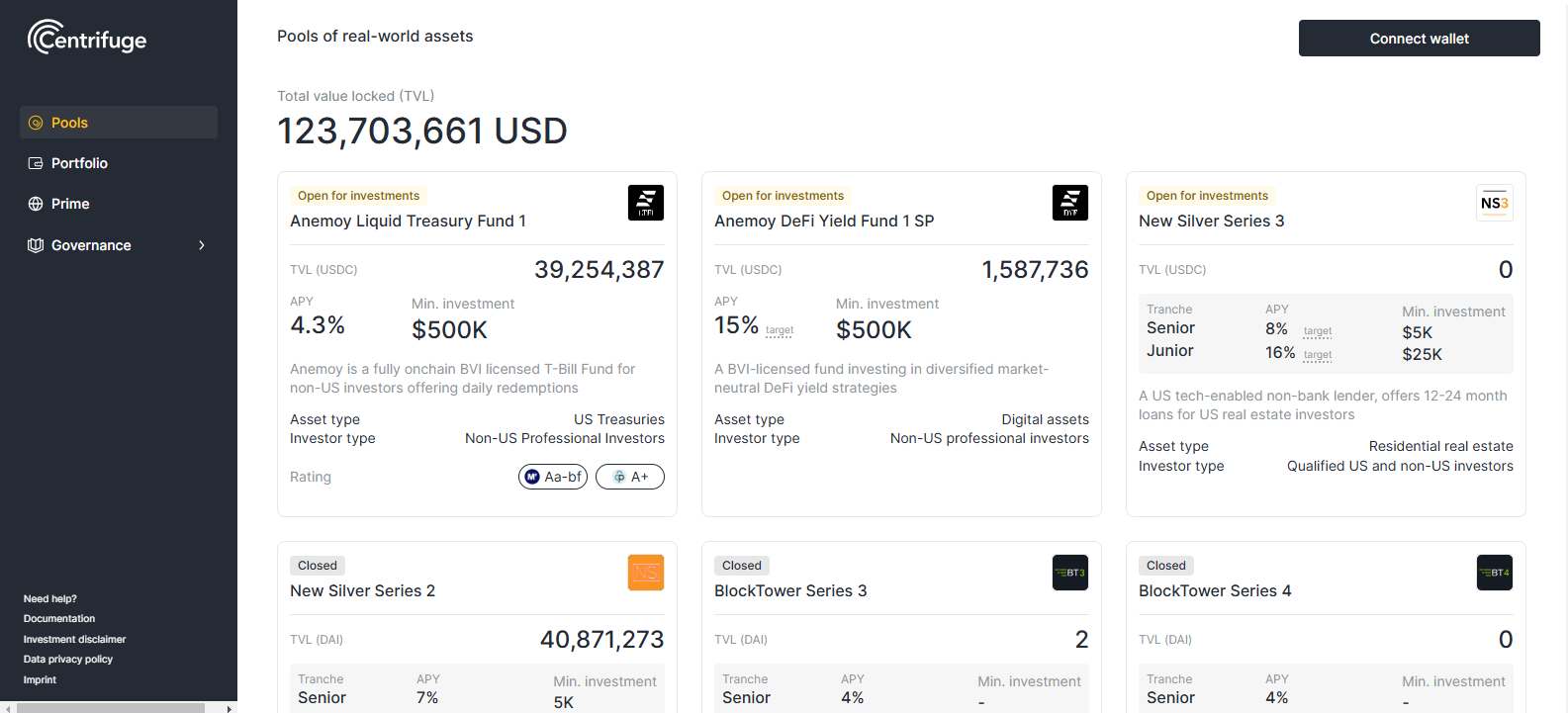Click the $25K minimum investment value
This screenshot has width=1568, height=713.
[x=1422, y=354]
